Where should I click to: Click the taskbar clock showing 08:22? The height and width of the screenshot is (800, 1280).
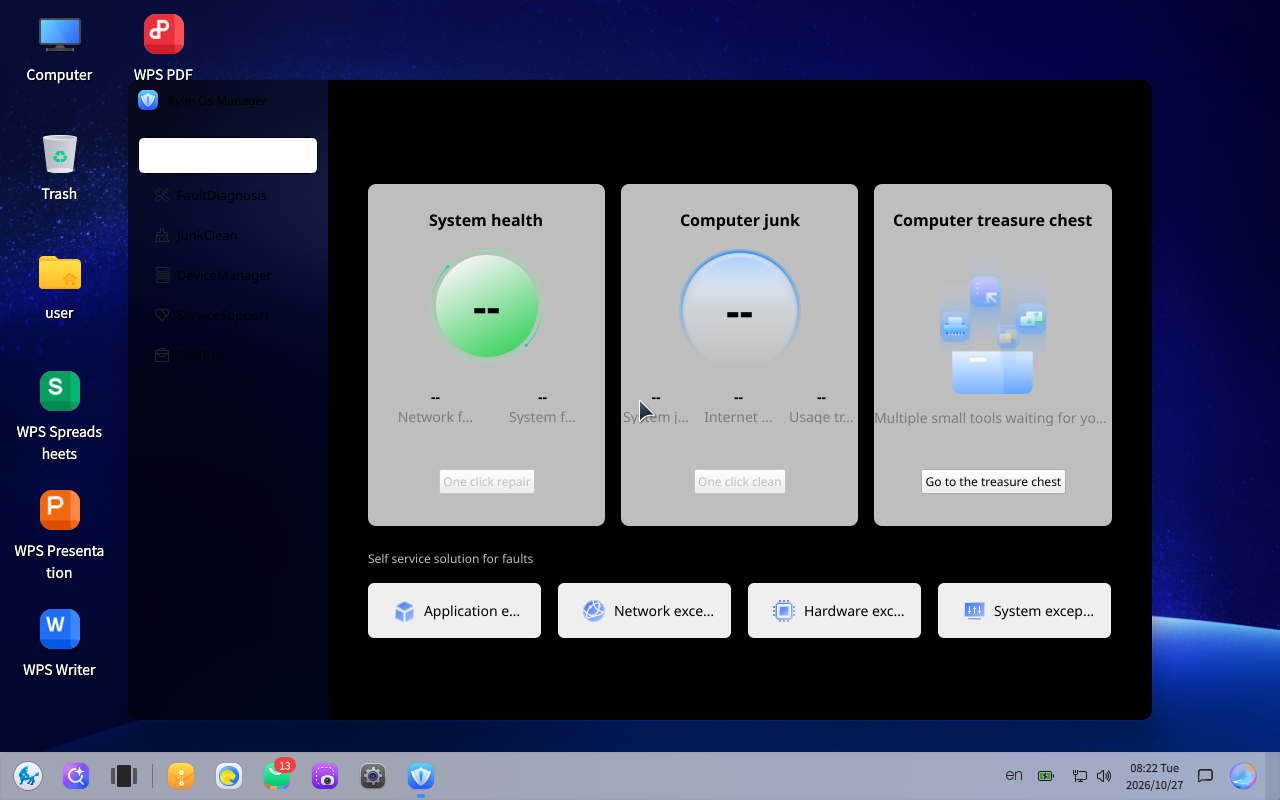pos(1154,776)
